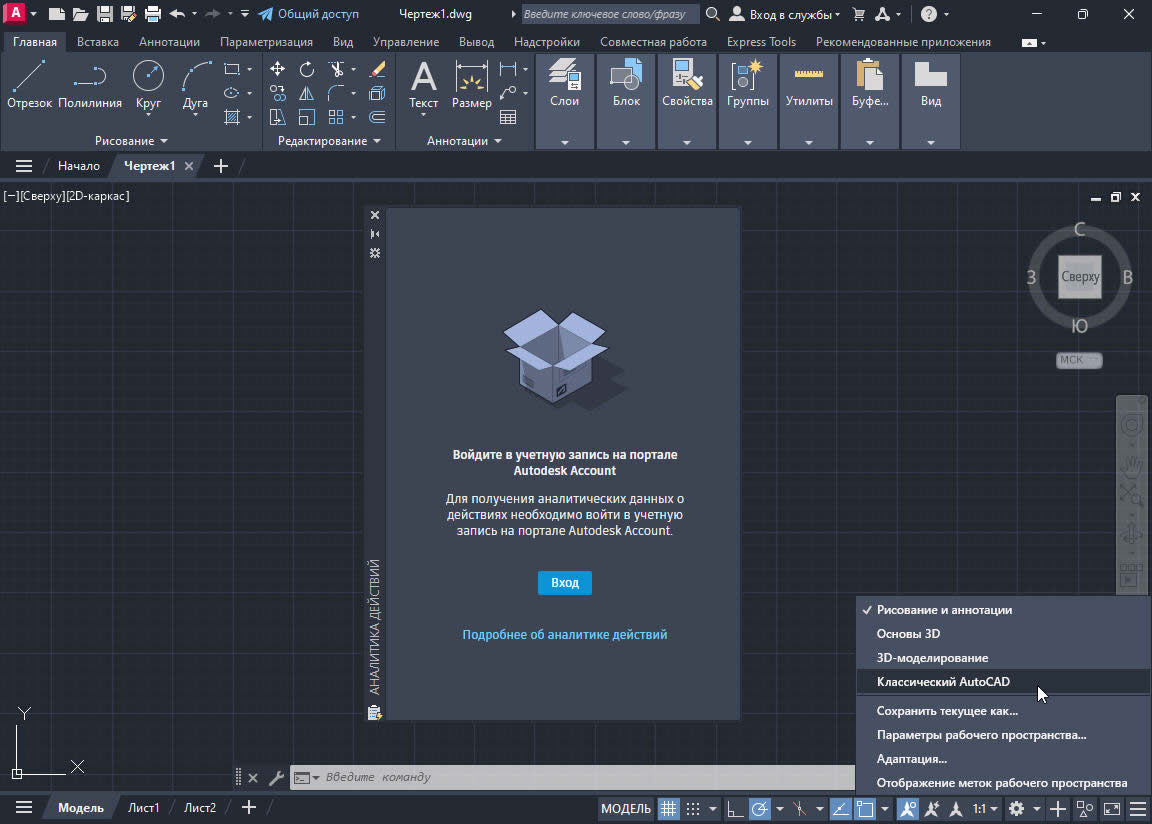The height and width of the screenshot is (824, 1152).
Task: Open link Подробнее об аналитике действий
Action: 564,634
